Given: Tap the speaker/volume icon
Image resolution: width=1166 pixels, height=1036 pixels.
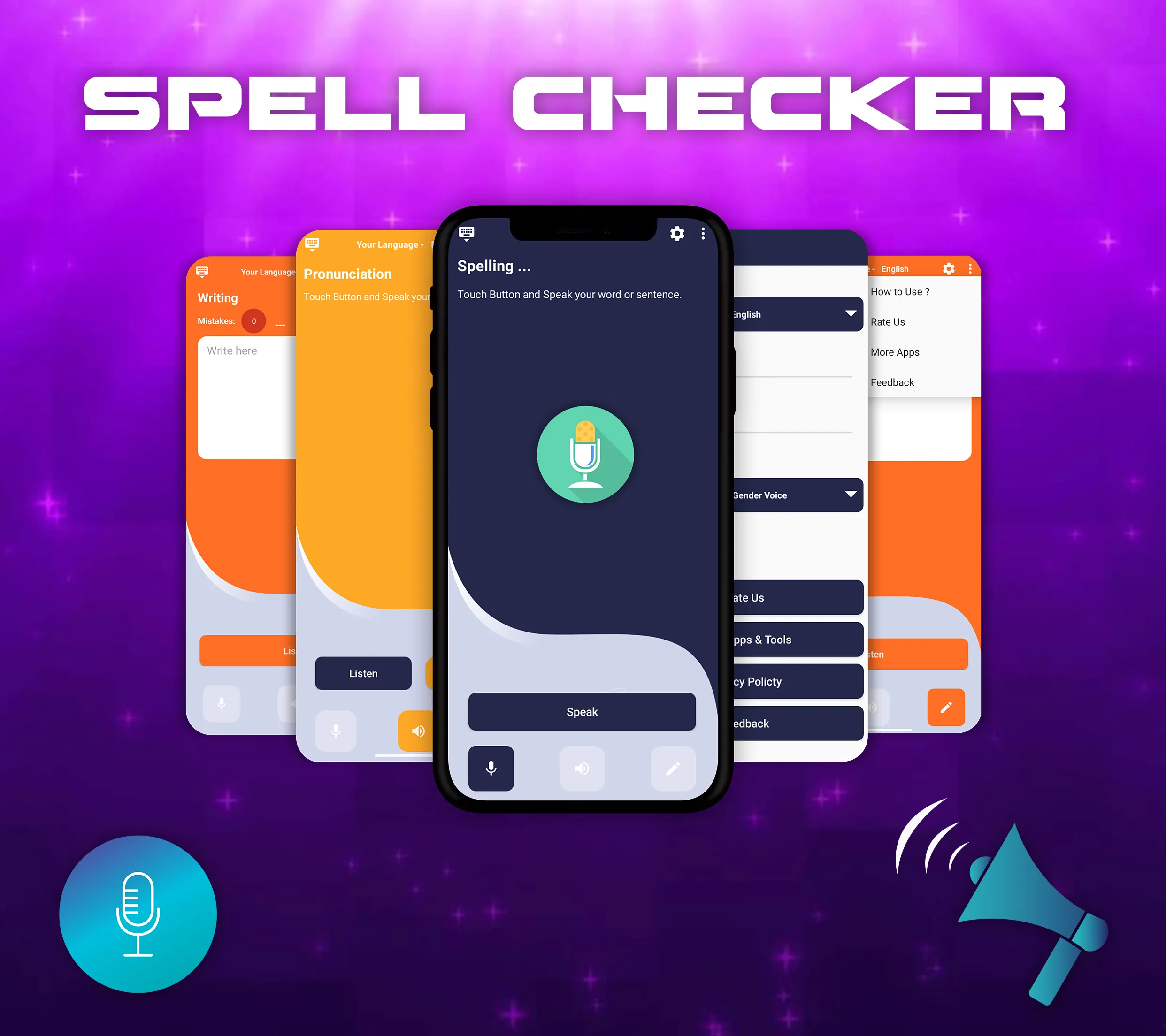Looking at the screenshot, I should 582,768.
